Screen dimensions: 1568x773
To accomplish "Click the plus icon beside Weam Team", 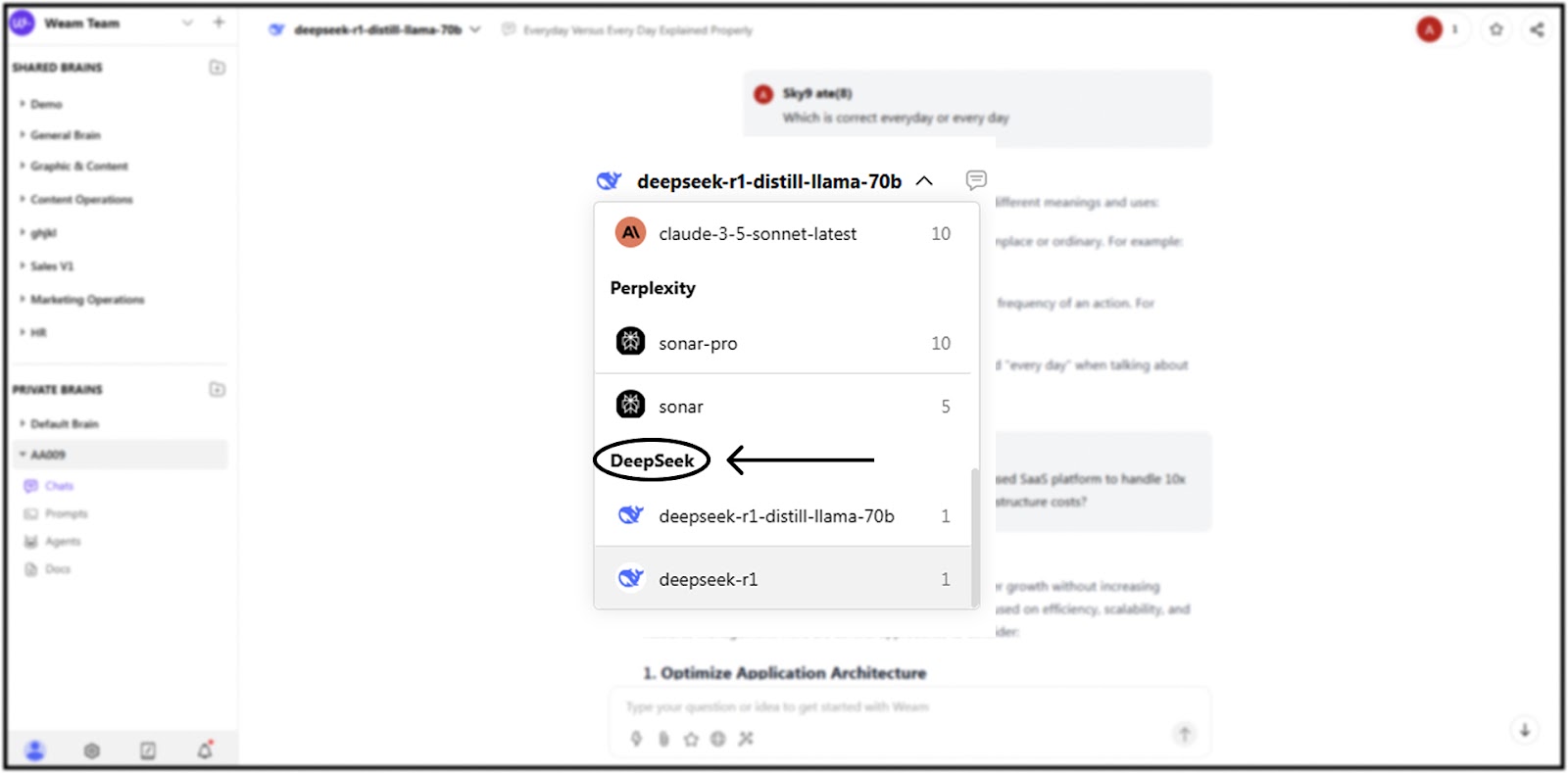I will point(219,22).
